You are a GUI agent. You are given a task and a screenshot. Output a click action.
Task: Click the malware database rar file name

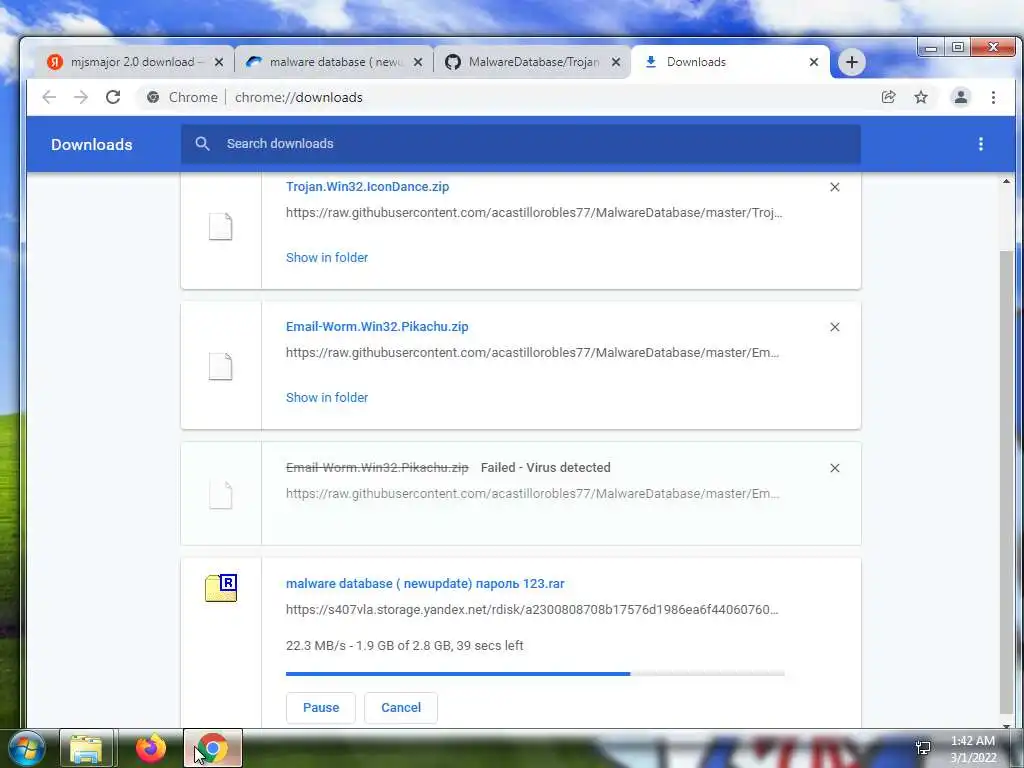(x=425, y=584)
